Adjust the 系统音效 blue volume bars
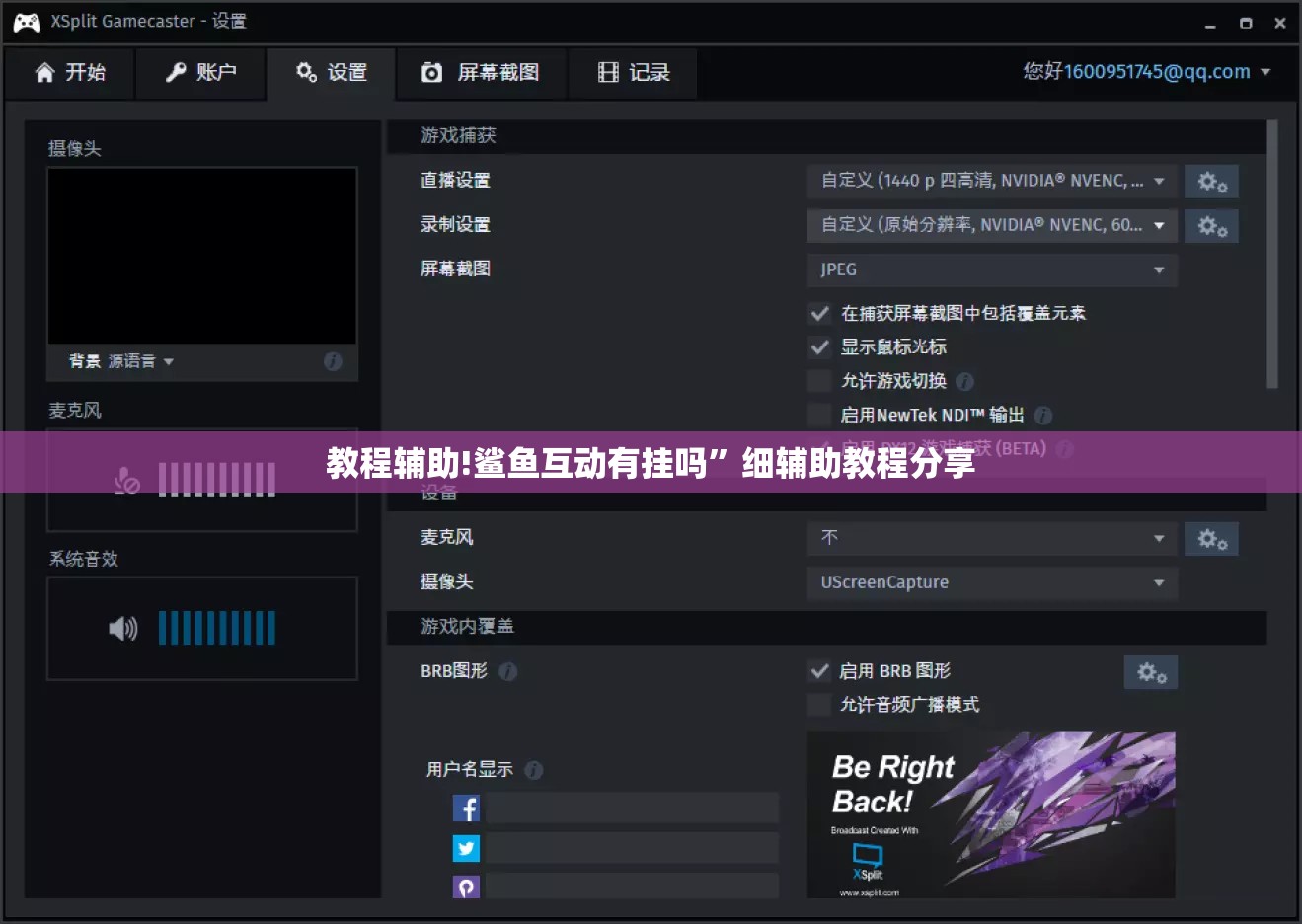Viewport: 1302px width, 924px height. click(217, 628)
